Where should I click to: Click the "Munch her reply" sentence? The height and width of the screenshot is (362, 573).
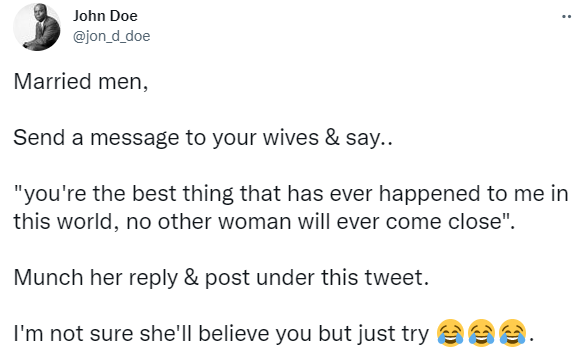tap(221, 278)
